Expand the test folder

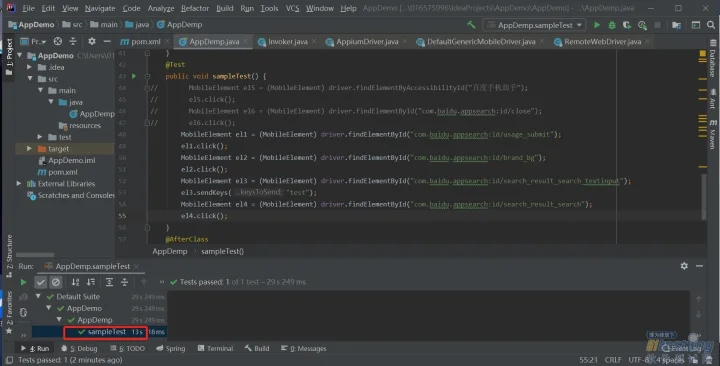(40, 137)
